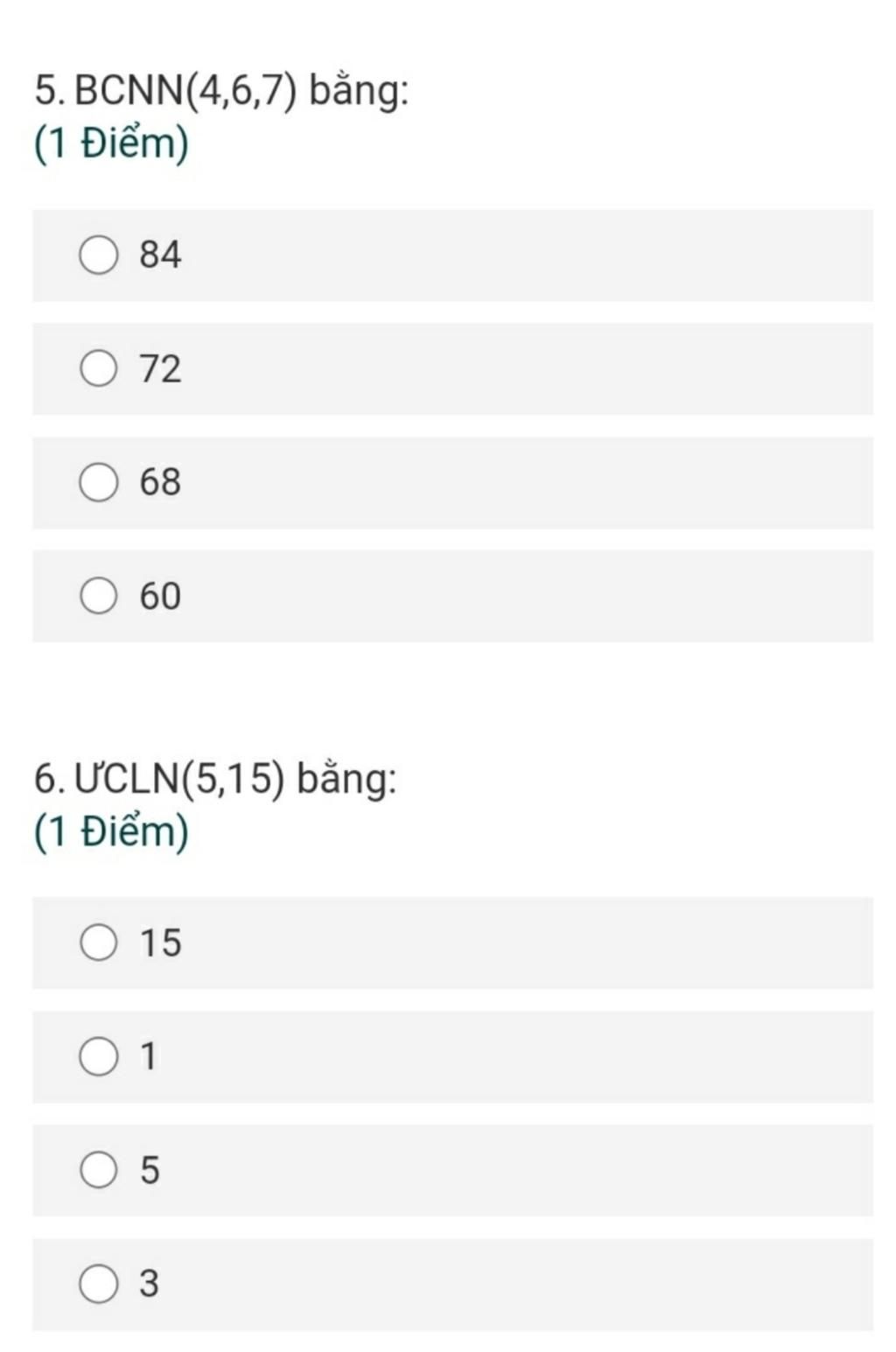This screenshot has width=896, height=1352.
Task: Click the (1 Điểm) label under question 5
Action: pyautogui.click(x=111, y=143)
